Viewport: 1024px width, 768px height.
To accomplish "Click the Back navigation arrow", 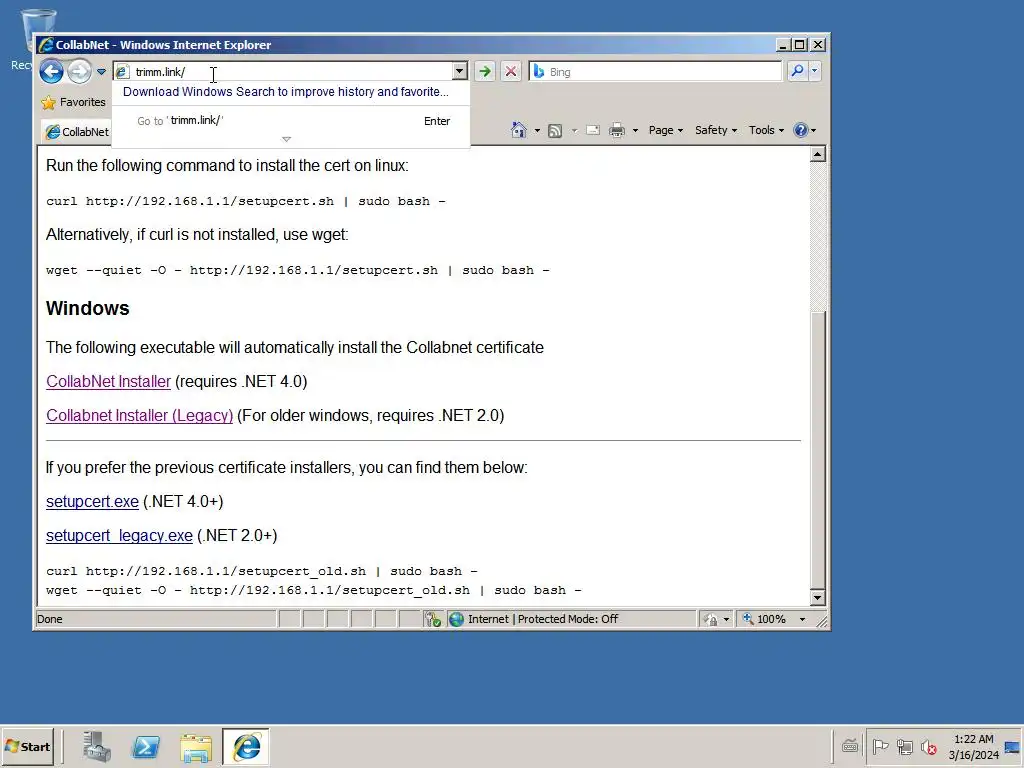I will 52,71.
